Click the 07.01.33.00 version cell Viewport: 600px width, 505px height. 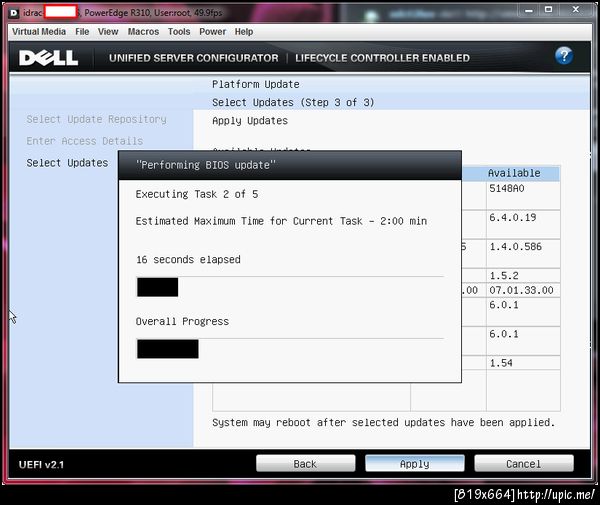point(521,290)
